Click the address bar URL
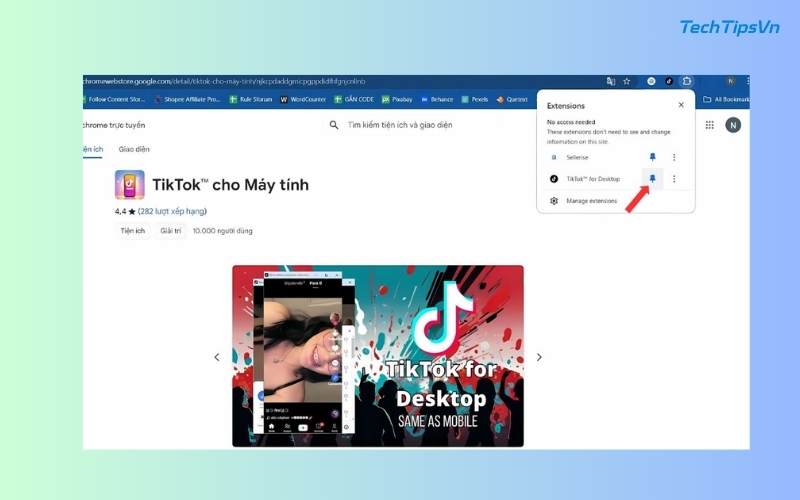 [224, 81]
